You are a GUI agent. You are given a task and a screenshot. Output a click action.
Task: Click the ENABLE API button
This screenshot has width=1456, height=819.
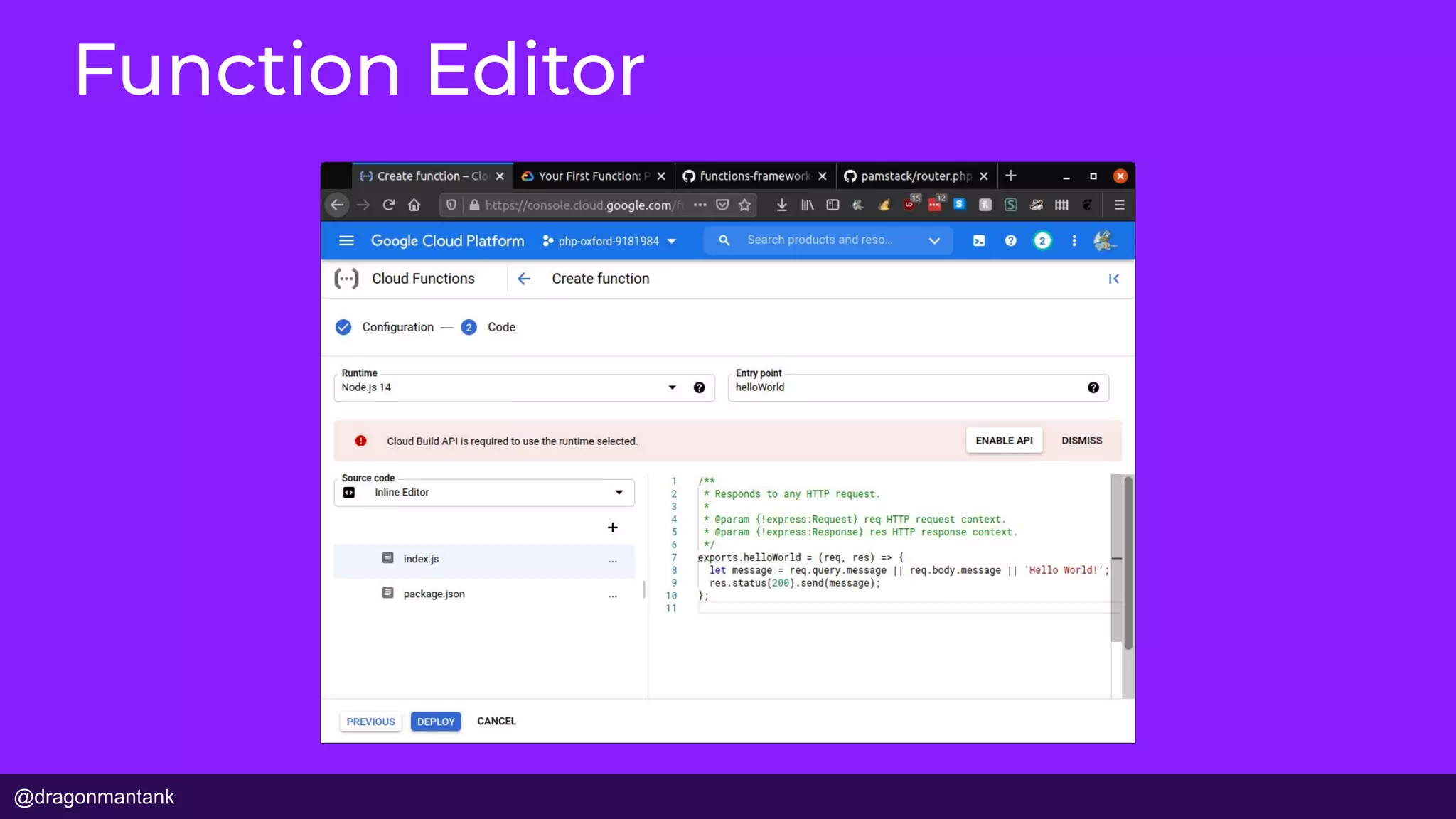pyautogui.click(x=1004, y=441)
